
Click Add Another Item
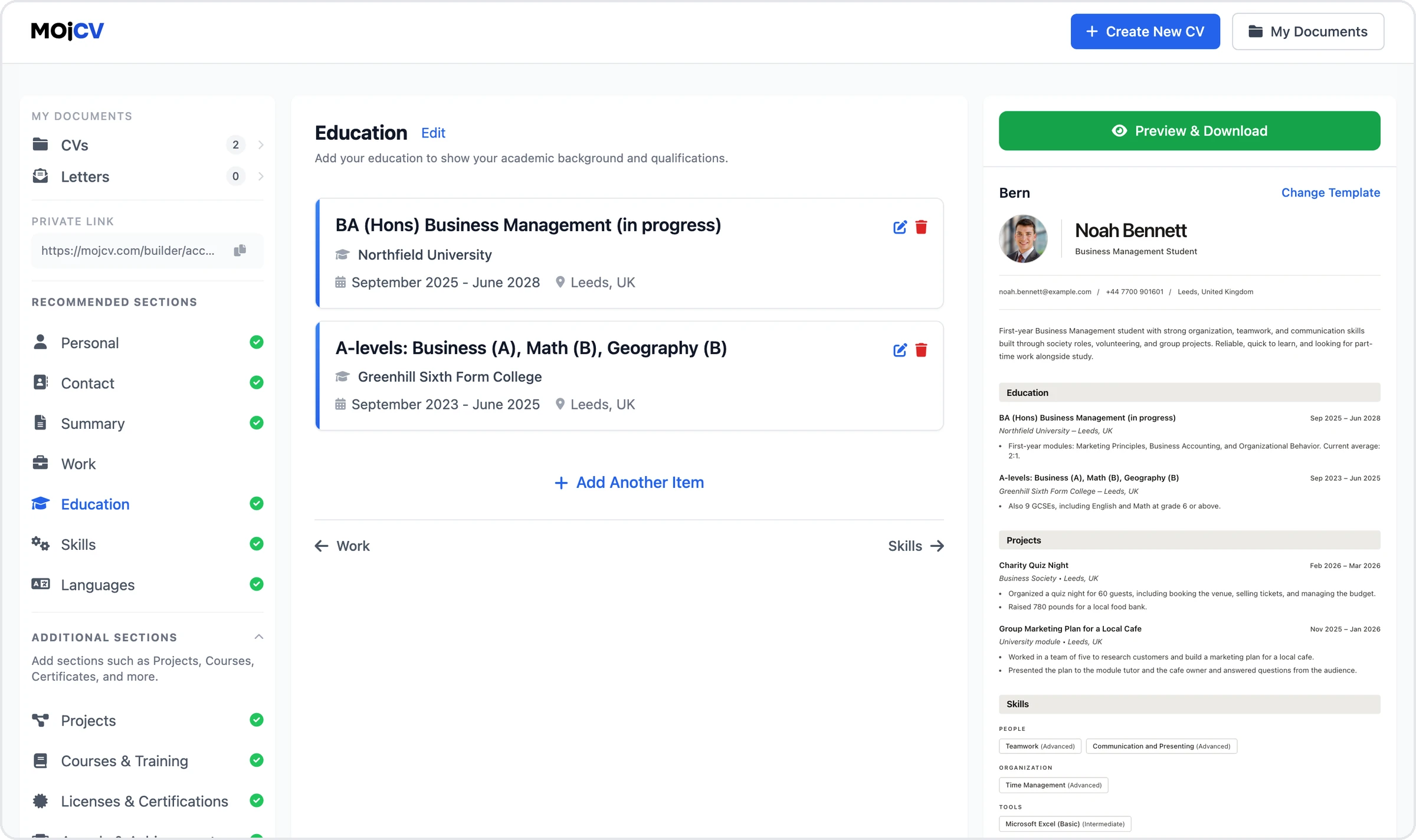coord(629,483)
